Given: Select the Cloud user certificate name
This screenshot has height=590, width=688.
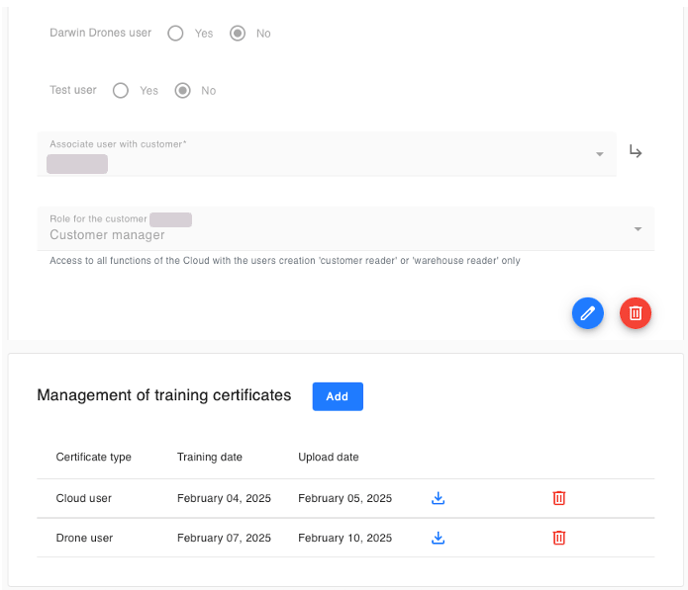Looking at the screenshot, I should point(84,498).
